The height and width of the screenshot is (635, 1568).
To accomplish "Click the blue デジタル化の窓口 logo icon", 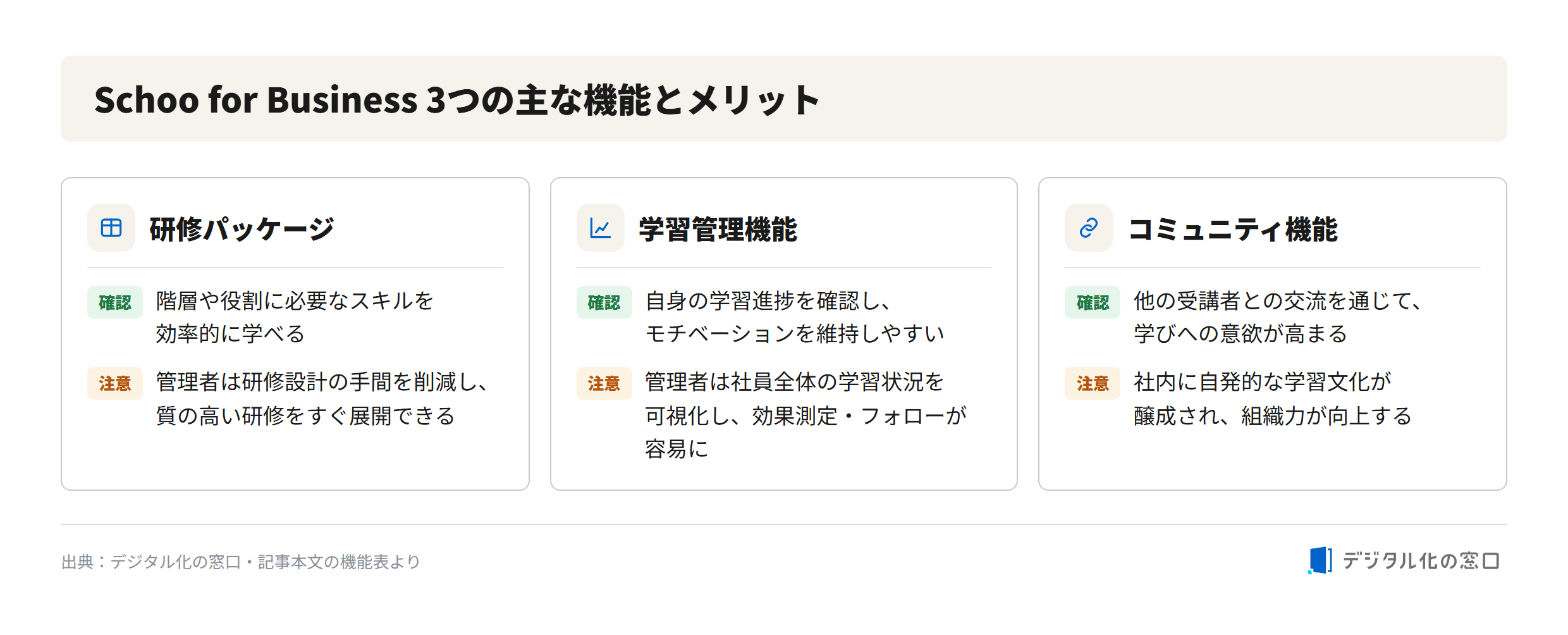I will 1320,560.
